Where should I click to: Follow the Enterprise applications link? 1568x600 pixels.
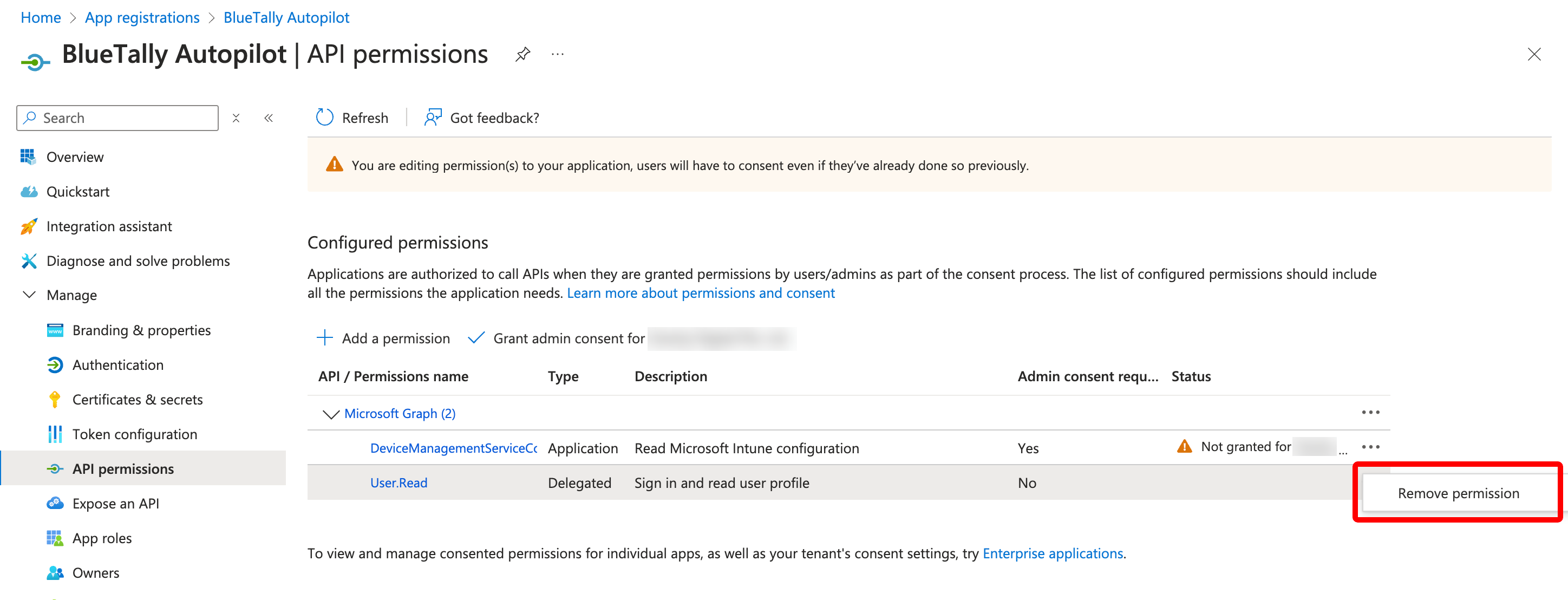coord(1053,553)
